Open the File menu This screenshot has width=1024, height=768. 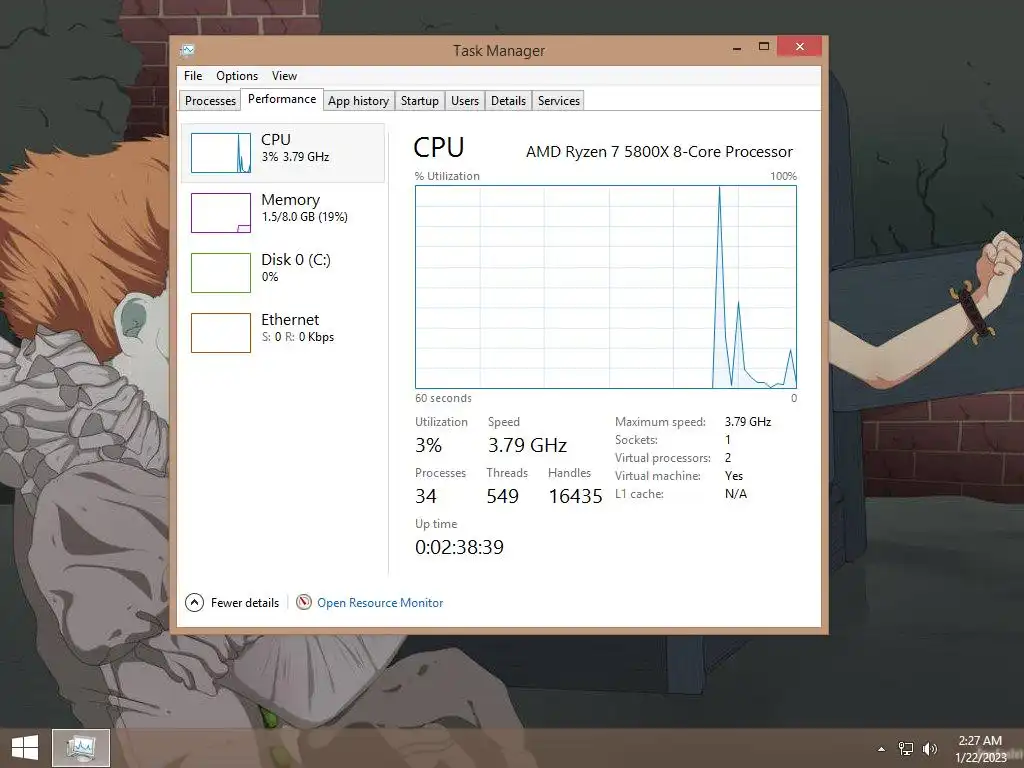[x=193, y=76]
